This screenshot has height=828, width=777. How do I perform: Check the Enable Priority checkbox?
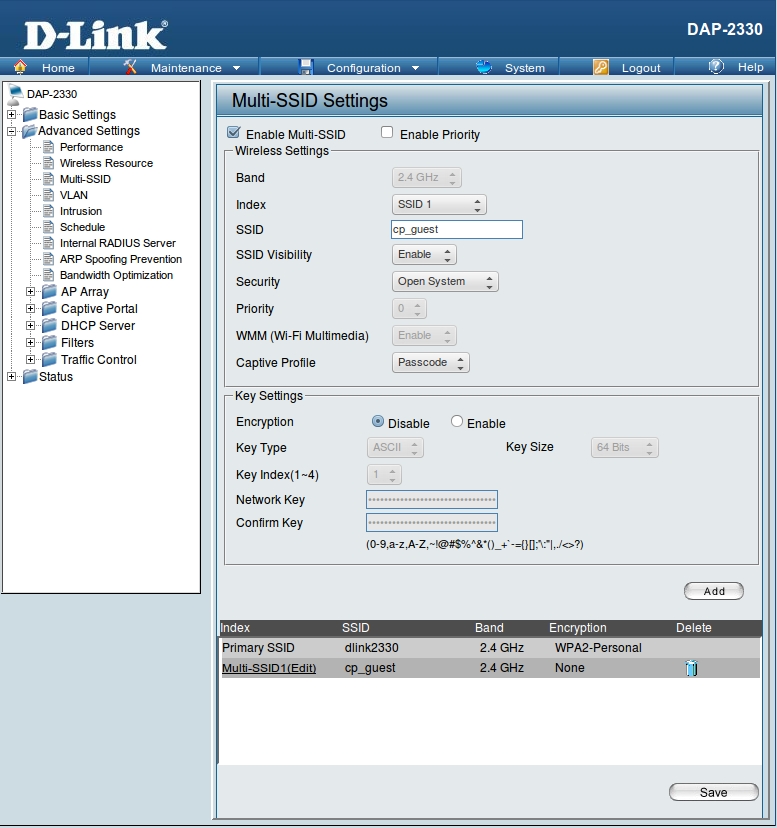[x=387, y=133]
